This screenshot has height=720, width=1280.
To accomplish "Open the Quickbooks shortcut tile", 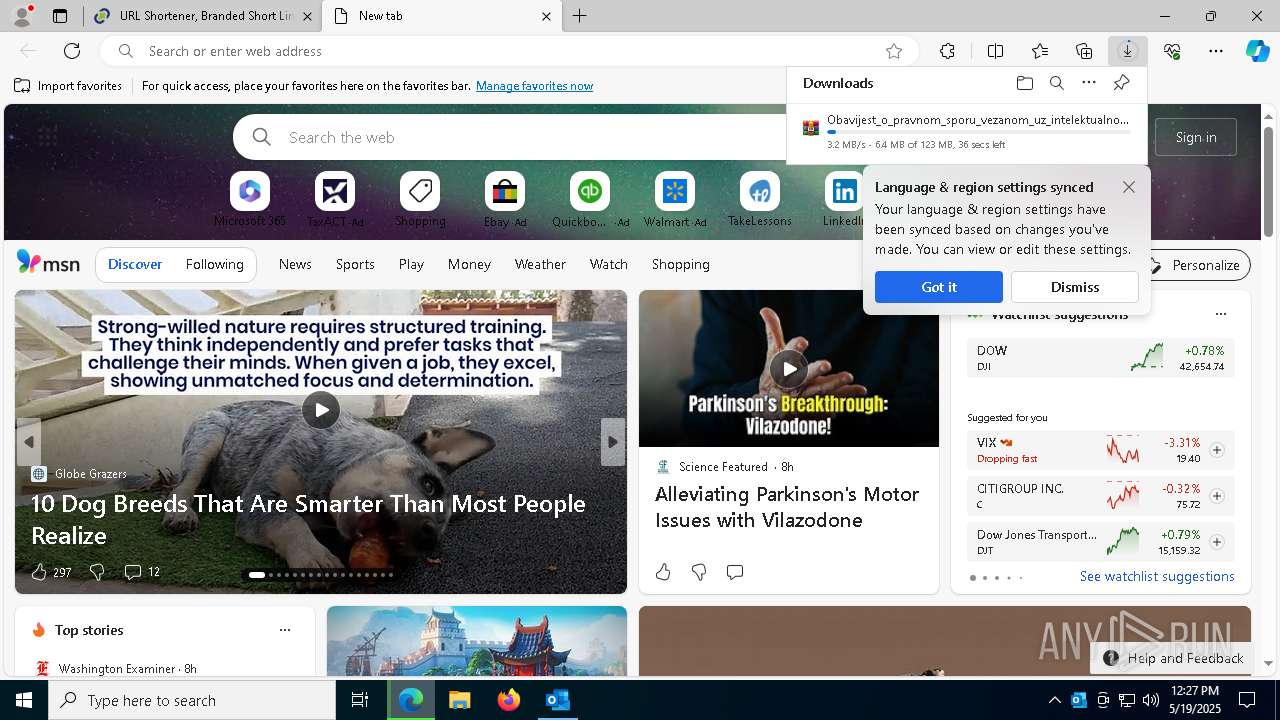I will tap(590, 199).
